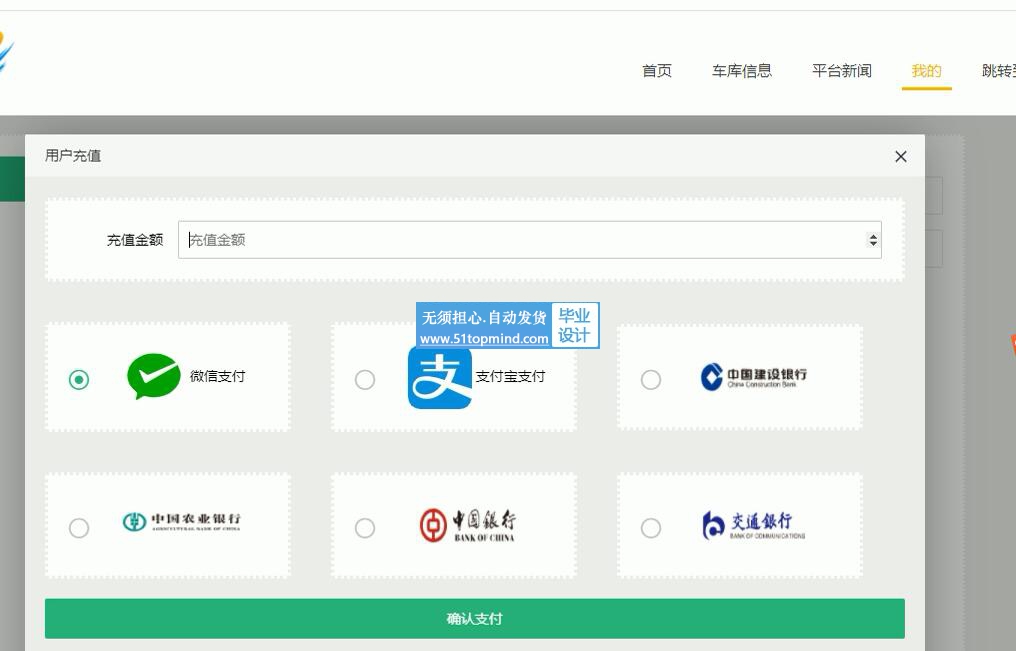Viewport: 1016px width, 651px height.
Task: Click the Agricultural Bank of China logo
Action: (x=181, y=521)
